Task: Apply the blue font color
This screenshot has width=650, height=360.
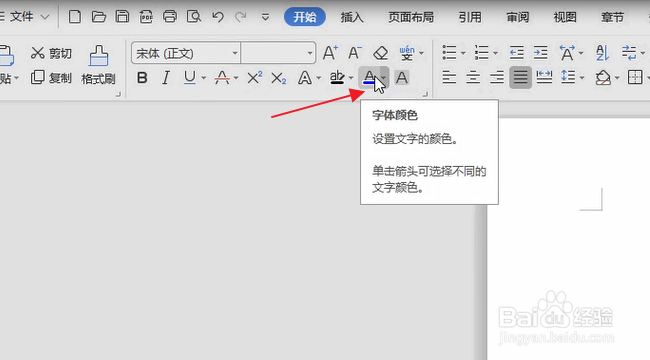Action: 369,78
